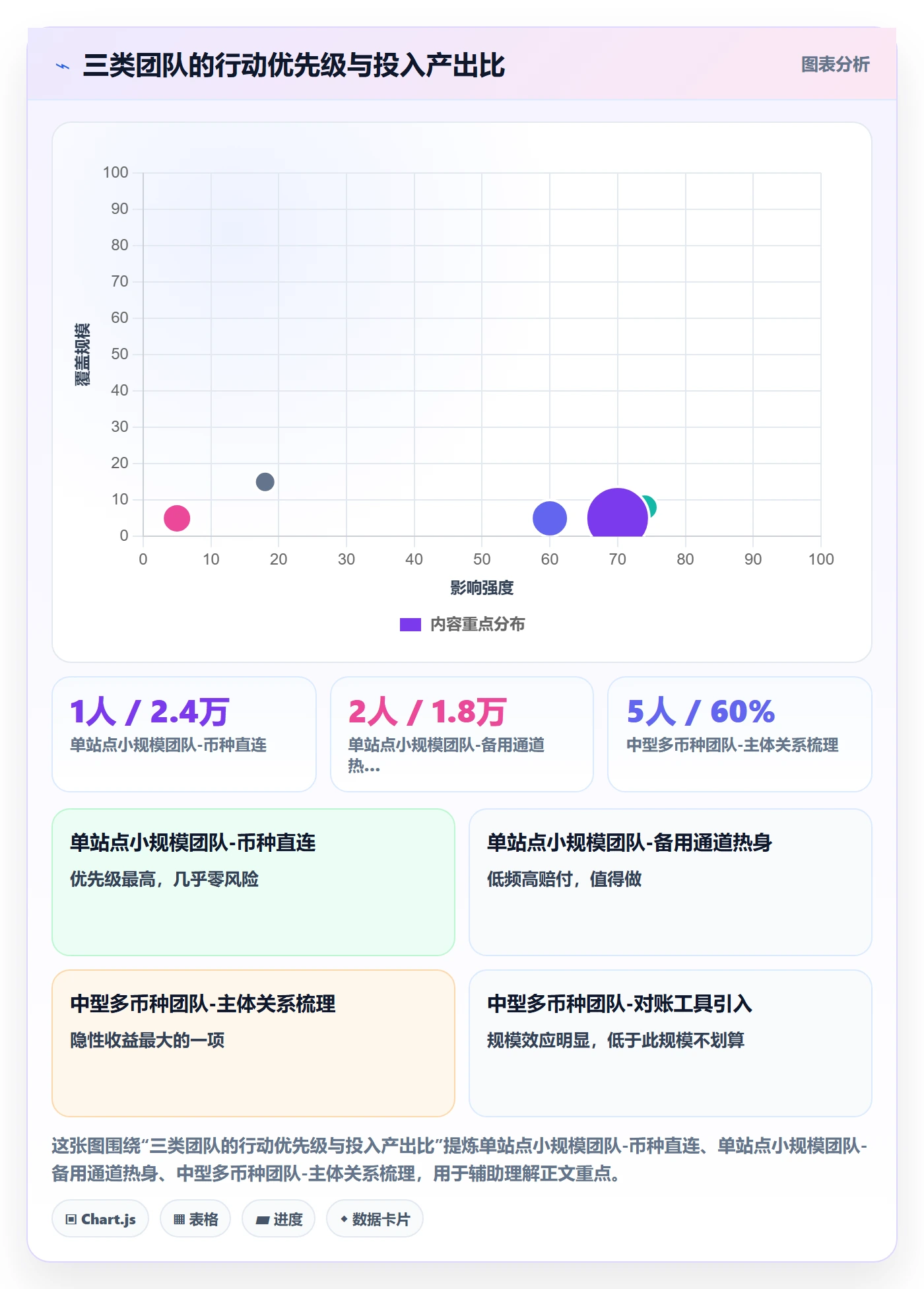Click the 单站点小规模团队-备用通道热身 card
This screenshot has width=924, height=1289.
coord(671,882)
